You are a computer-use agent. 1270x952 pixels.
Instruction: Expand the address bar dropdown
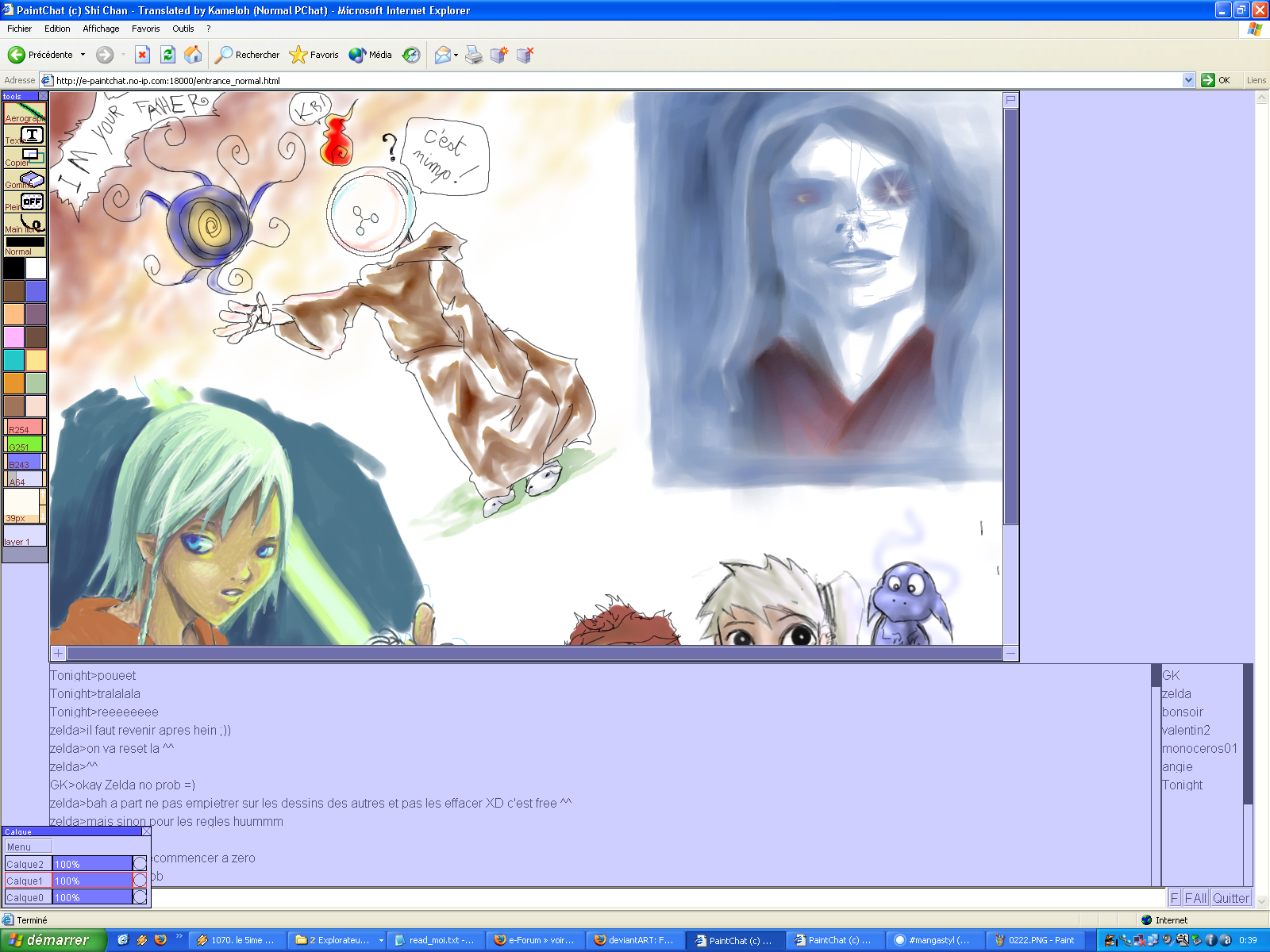(x=1188, y=80)
